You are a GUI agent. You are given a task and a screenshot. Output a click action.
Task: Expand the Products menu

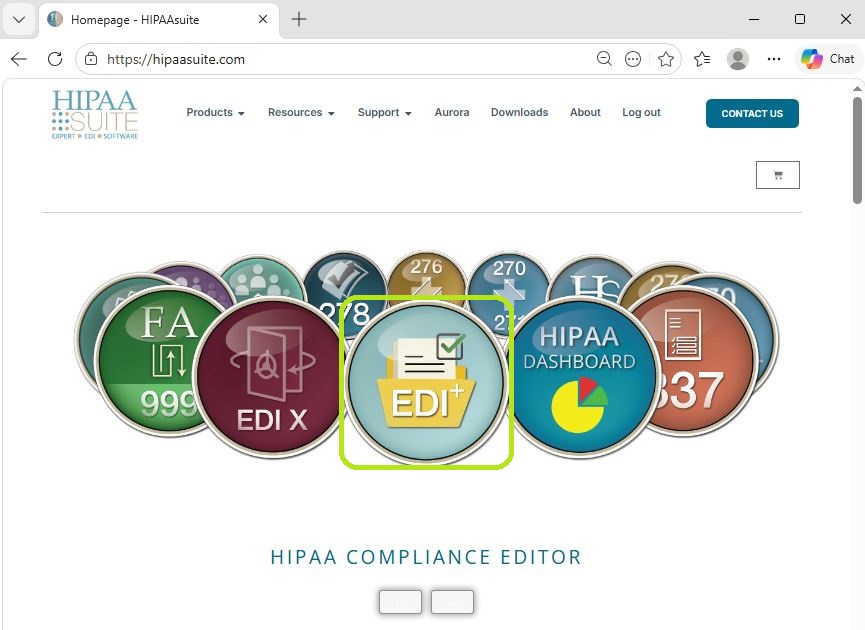[215, 113]
